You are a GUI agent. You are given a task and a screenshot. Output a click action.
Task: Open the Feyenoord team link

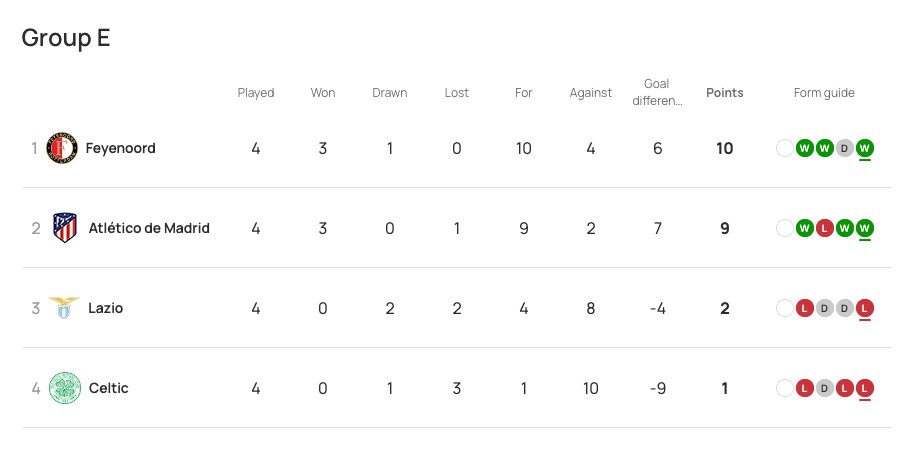click(x=120, y=148)
